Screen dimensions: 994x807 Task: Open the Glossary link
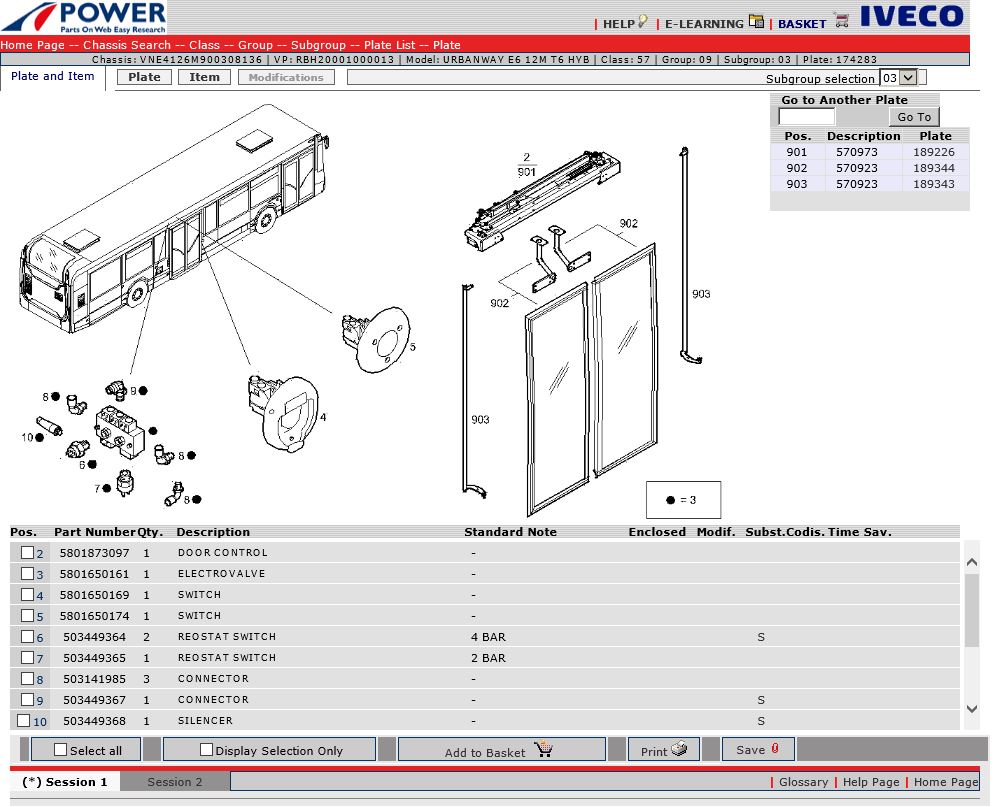coord(803,782)
